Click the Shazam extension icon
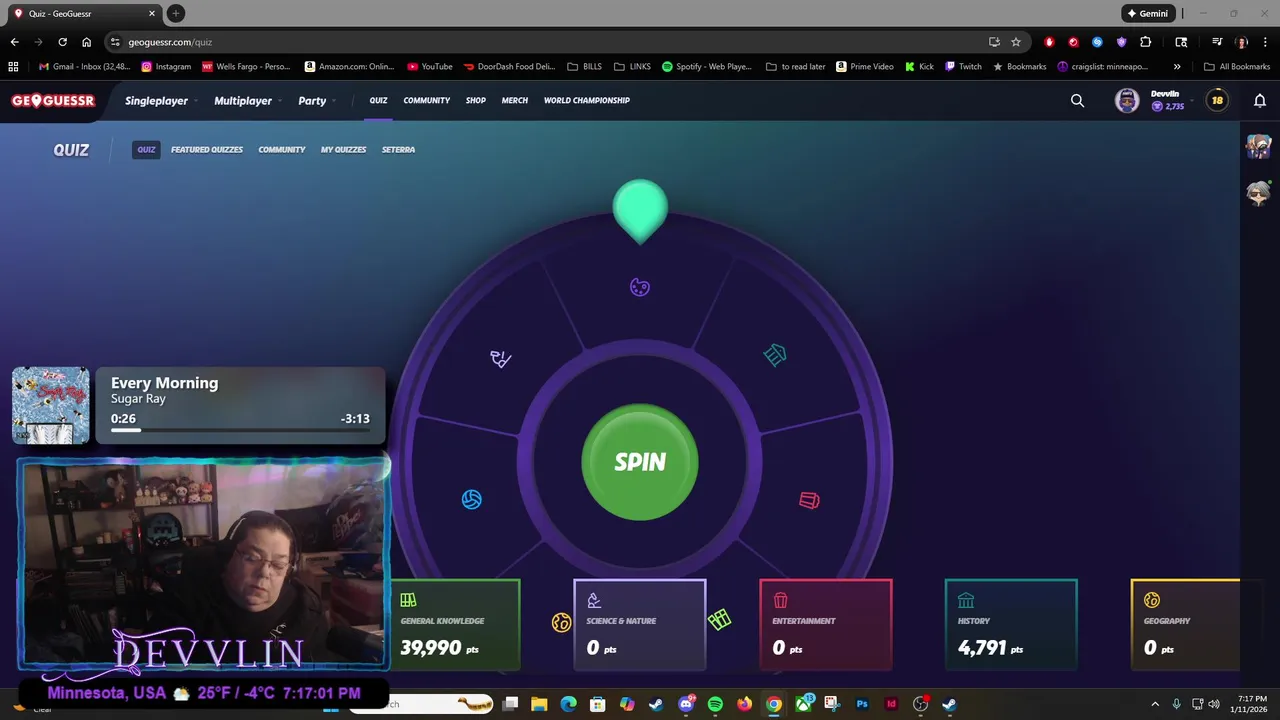Screen dimensions: 1280x720 click(1097, 42)
